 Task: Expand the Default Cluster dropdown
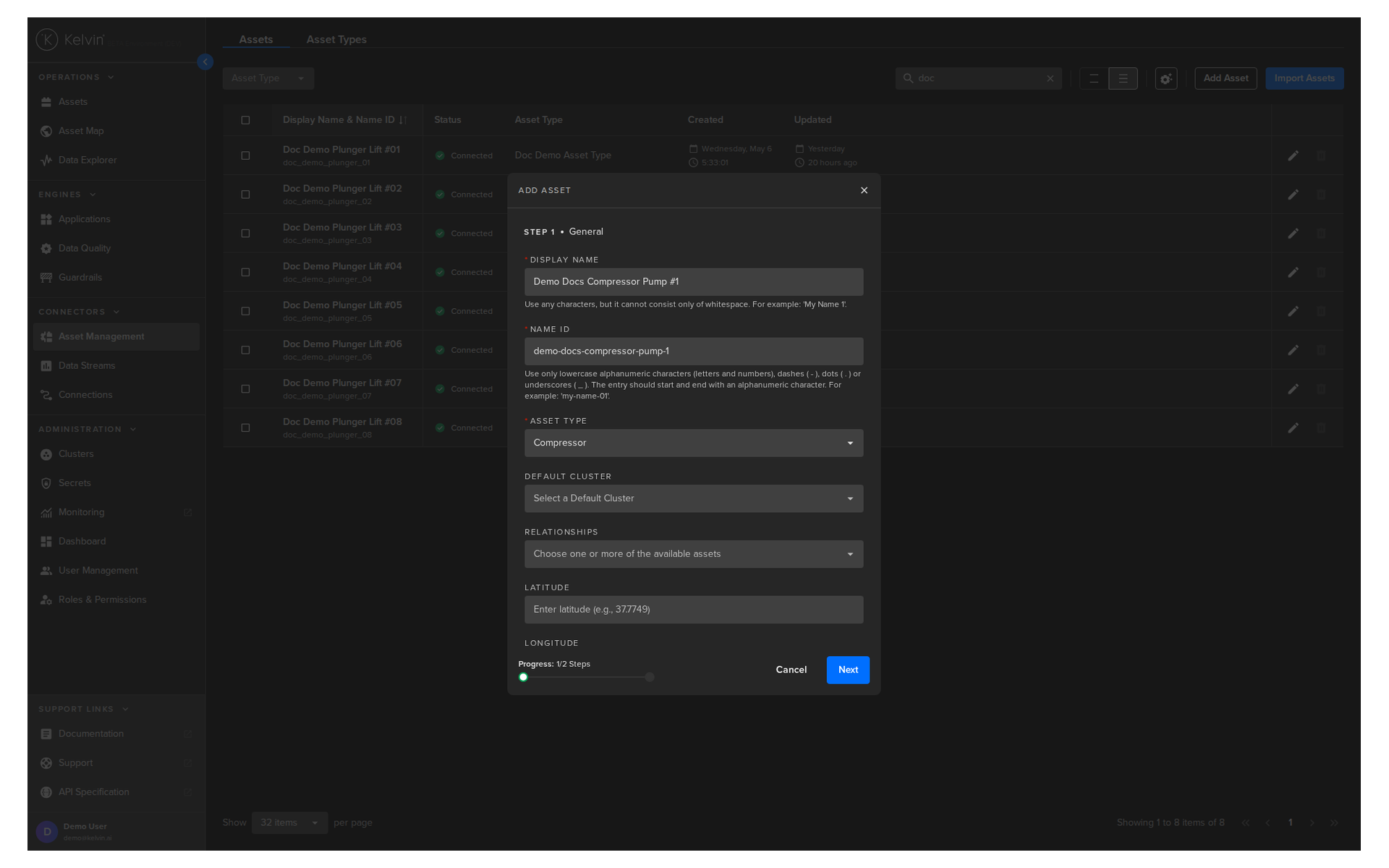(694, 498)
